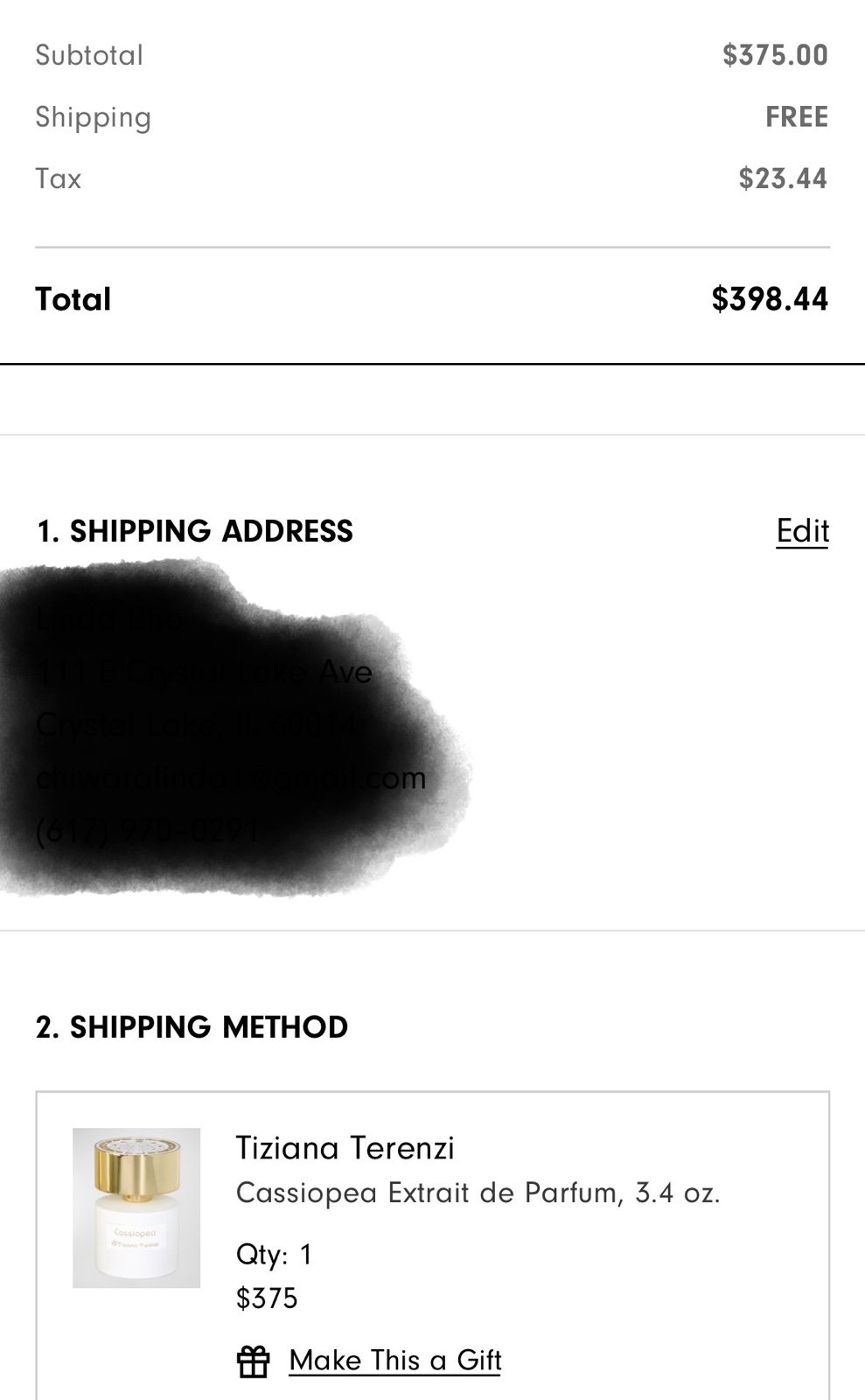The width and height of the screenshot is (865, 1400).
Task: Click the Shipping Method section heading
Action: click(192, 1026)
